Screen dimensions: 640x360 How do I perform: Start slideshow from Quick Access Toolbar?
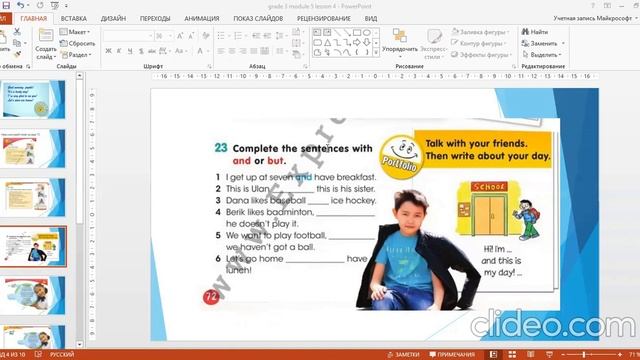point(55,5)
